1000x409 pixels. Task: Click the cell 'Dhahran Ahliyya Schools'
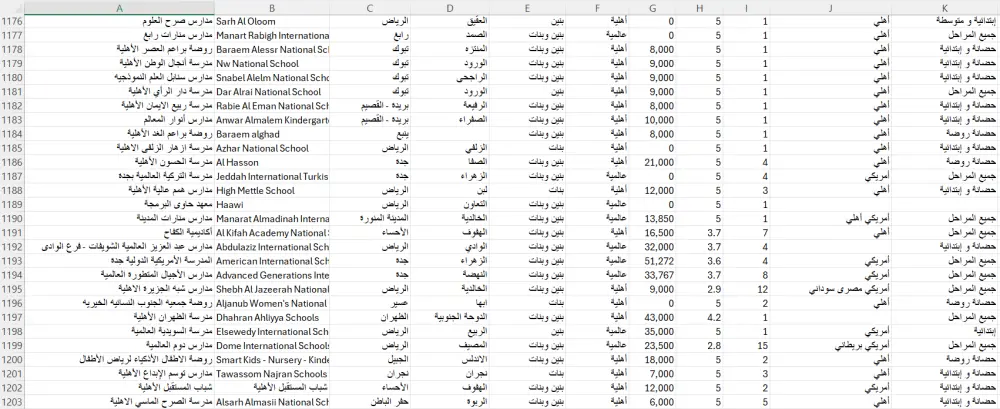[x=272, y=318]
